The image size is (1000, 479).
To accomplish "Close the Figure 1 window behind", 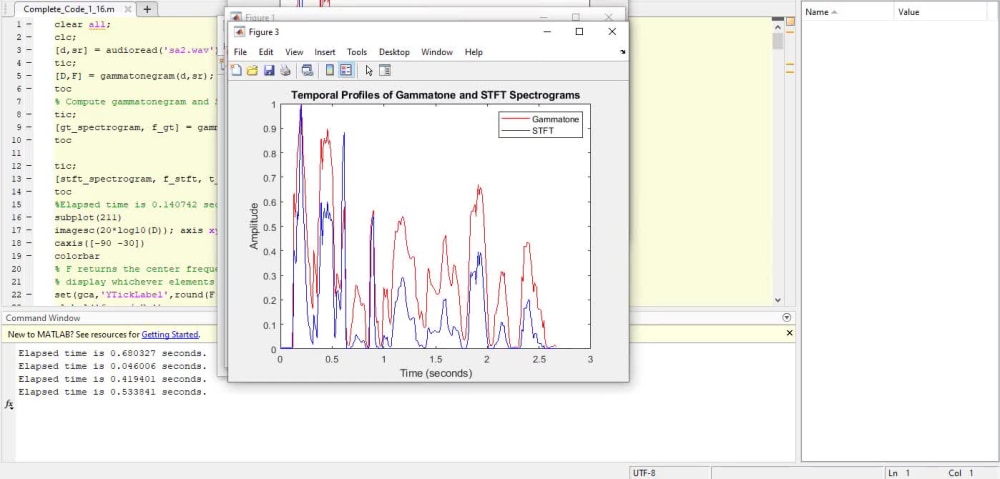I will 608,17.
